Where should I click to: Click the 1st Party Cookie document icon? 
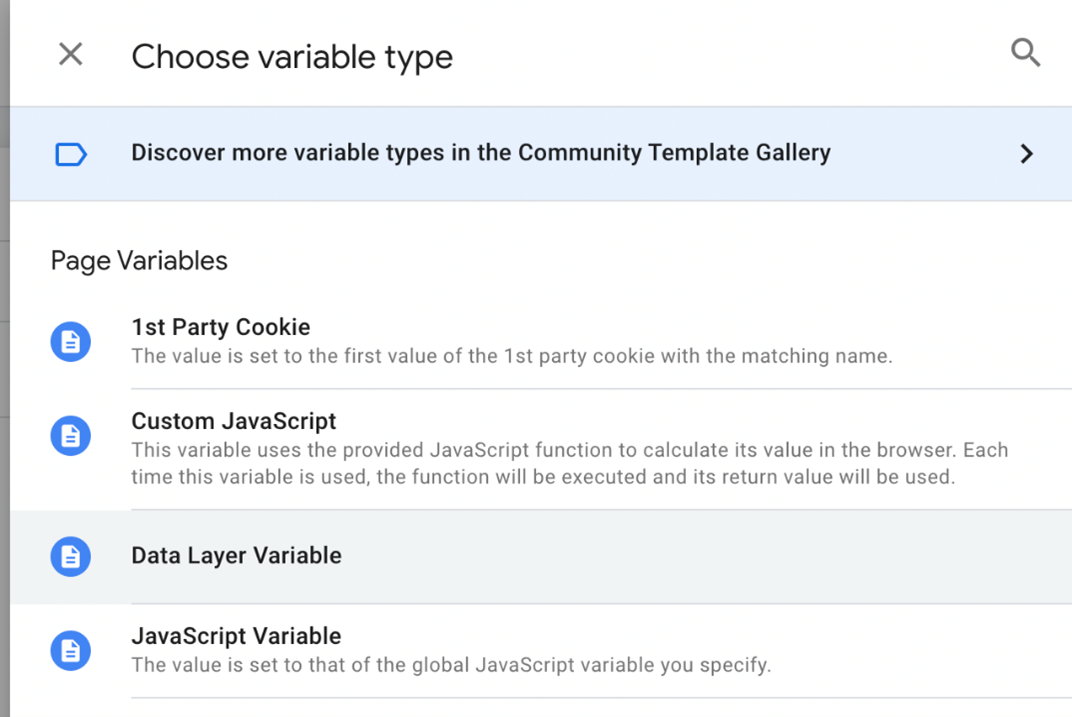coord(71,342)
